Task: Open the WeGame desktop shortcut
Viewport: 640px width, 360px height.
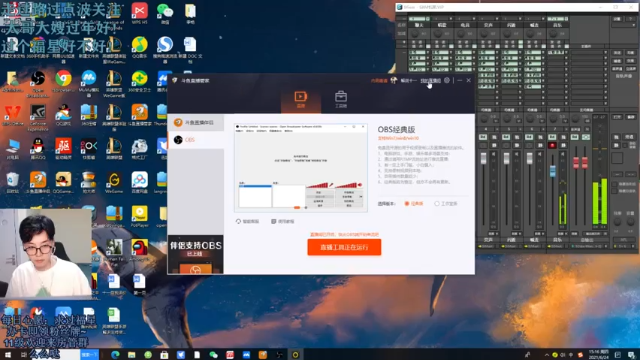Action: (114, 182)
